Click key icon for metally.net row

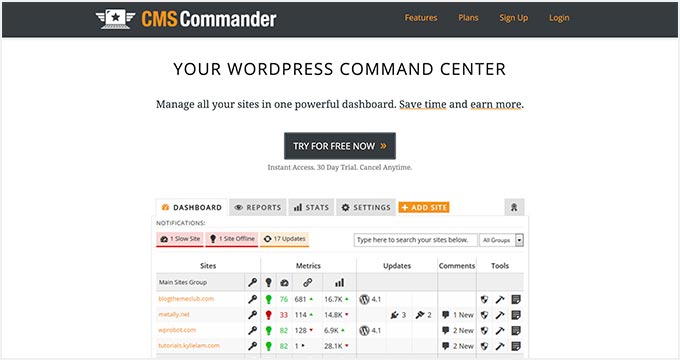252,315
